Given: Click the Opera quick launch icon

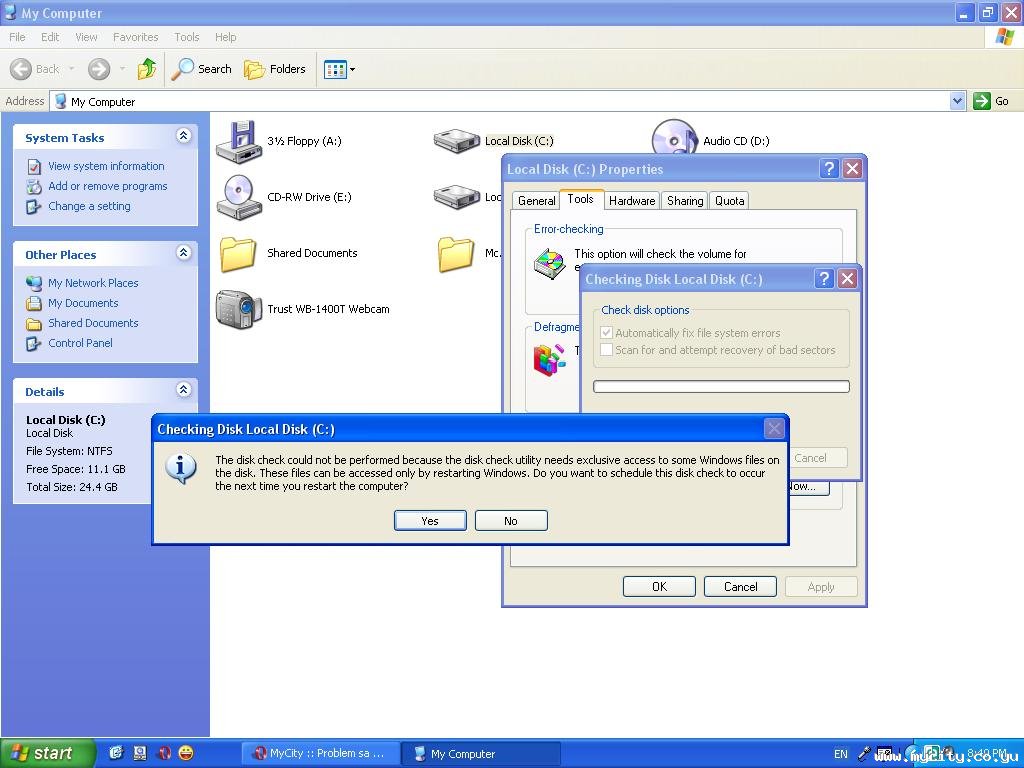Looking at the screenshot, I should tap(164, 753).
